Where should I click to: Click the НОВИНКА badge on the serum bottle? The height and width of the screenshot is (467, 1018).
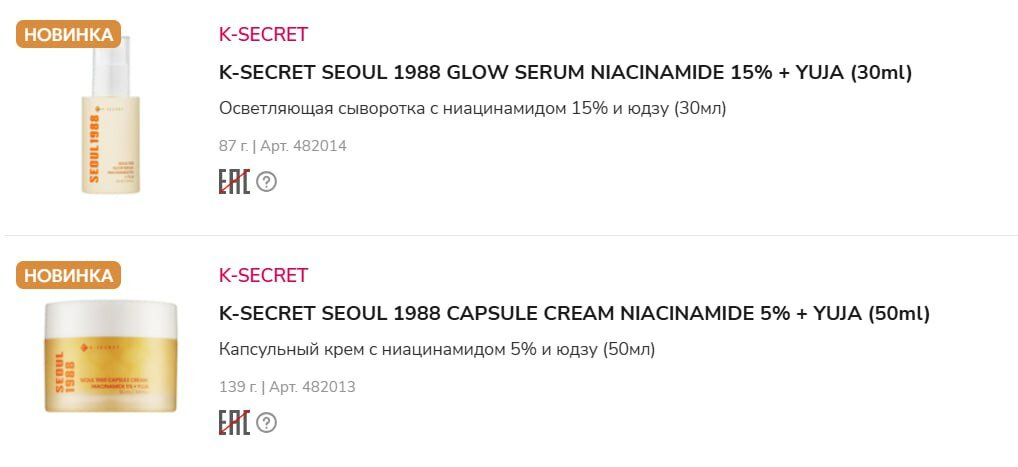pos(68,34)
